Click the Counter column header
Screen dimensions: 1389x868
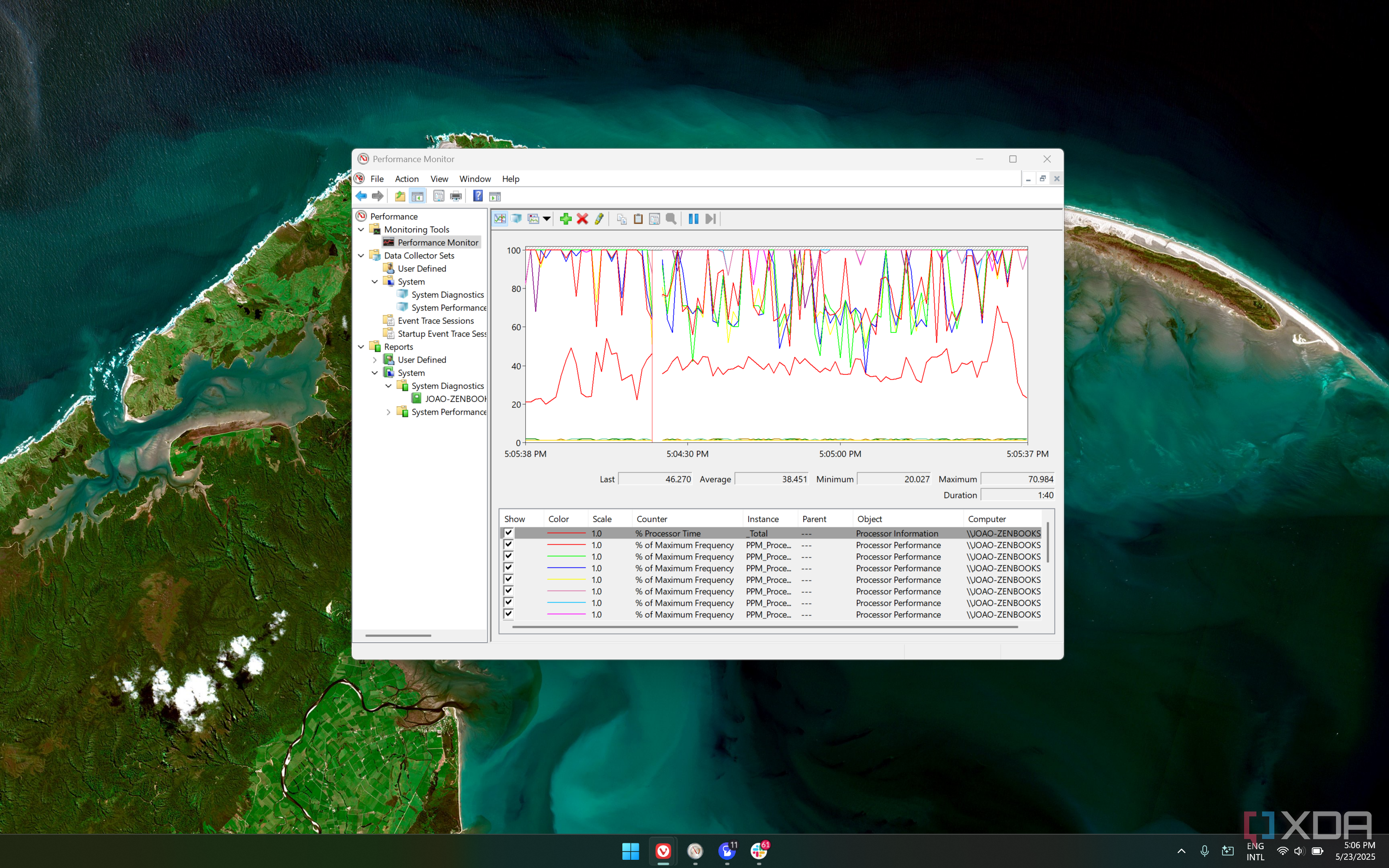pyautogui.click(x=651, y=519)
